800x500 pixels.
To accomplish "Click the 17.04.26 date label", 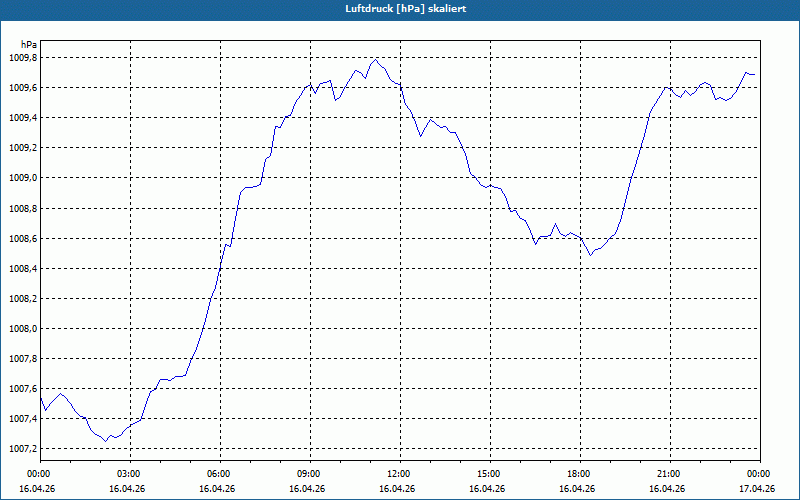I will pyautogui.click(x=757, y=489).
